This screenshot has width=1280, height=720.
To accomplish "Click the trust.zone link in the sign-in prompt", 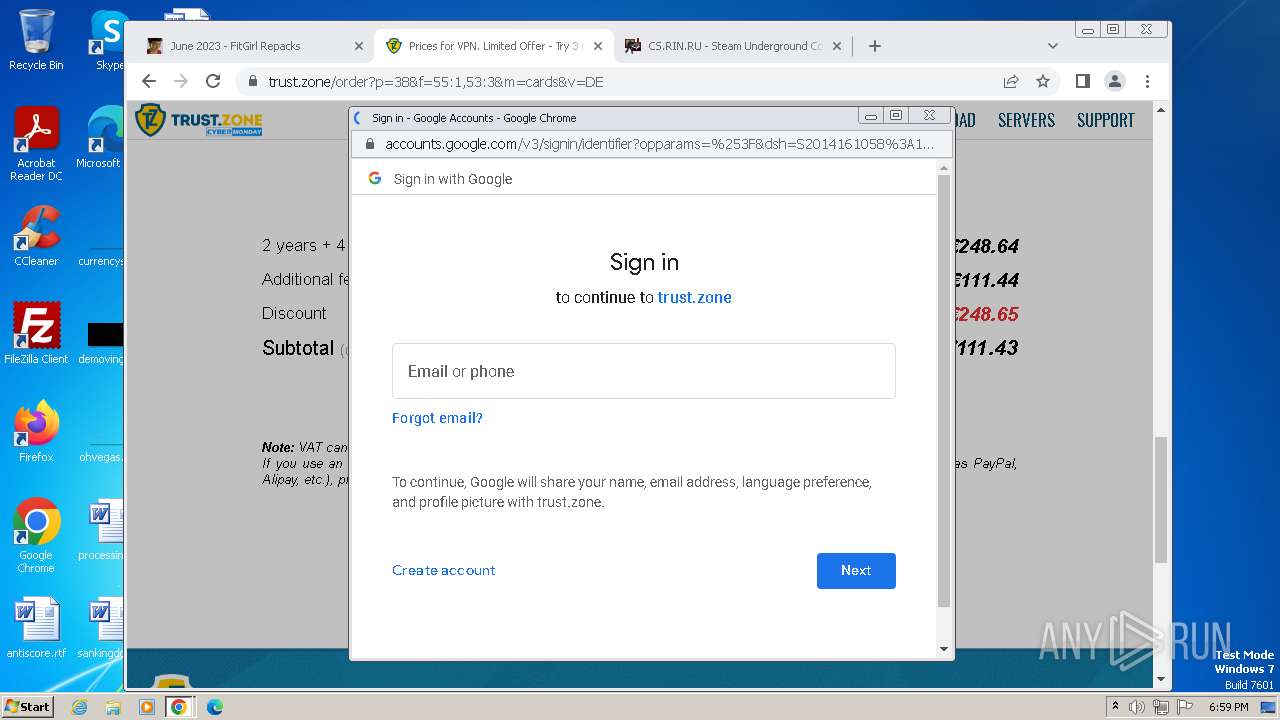I will [694, 297].
